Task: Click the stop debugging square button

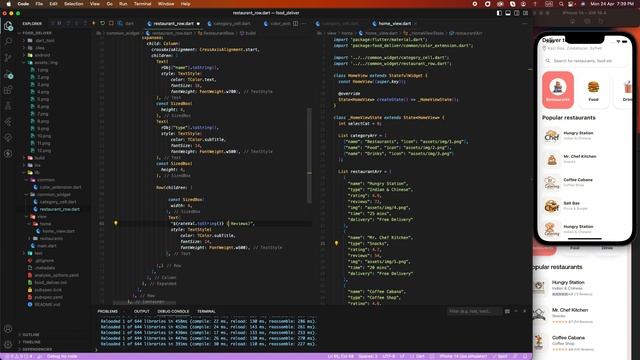Action: pyautogui.click(x=111, y=23)
